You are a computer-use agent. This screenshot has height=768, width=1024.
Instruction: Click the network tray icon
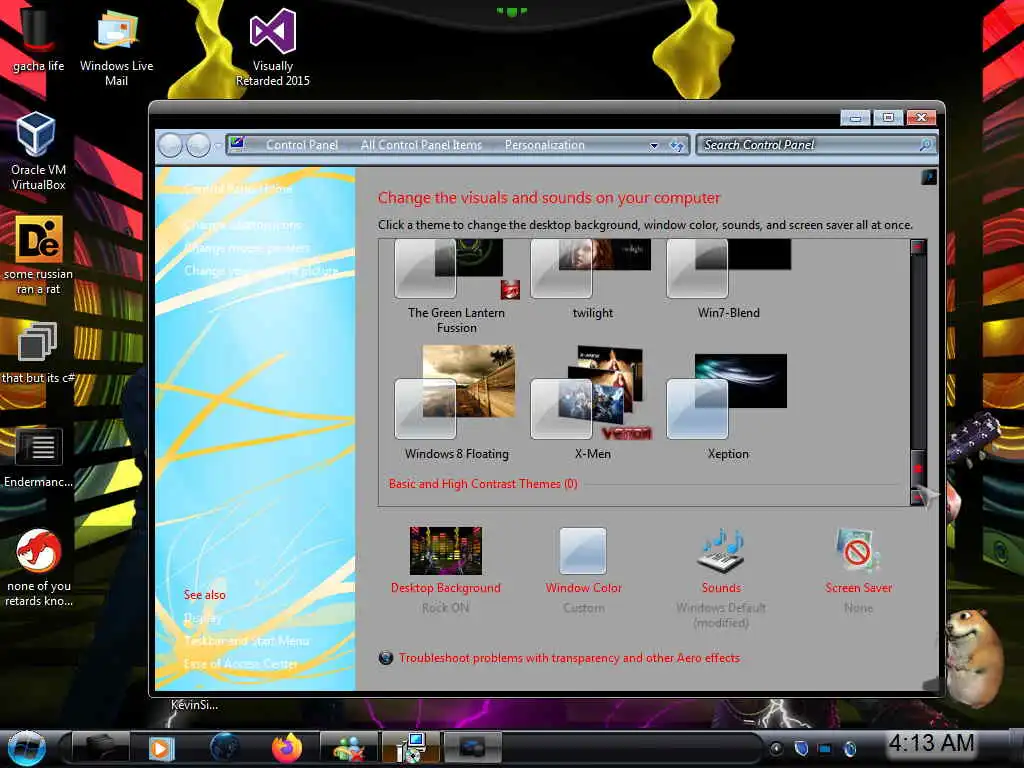coord(825,748)
